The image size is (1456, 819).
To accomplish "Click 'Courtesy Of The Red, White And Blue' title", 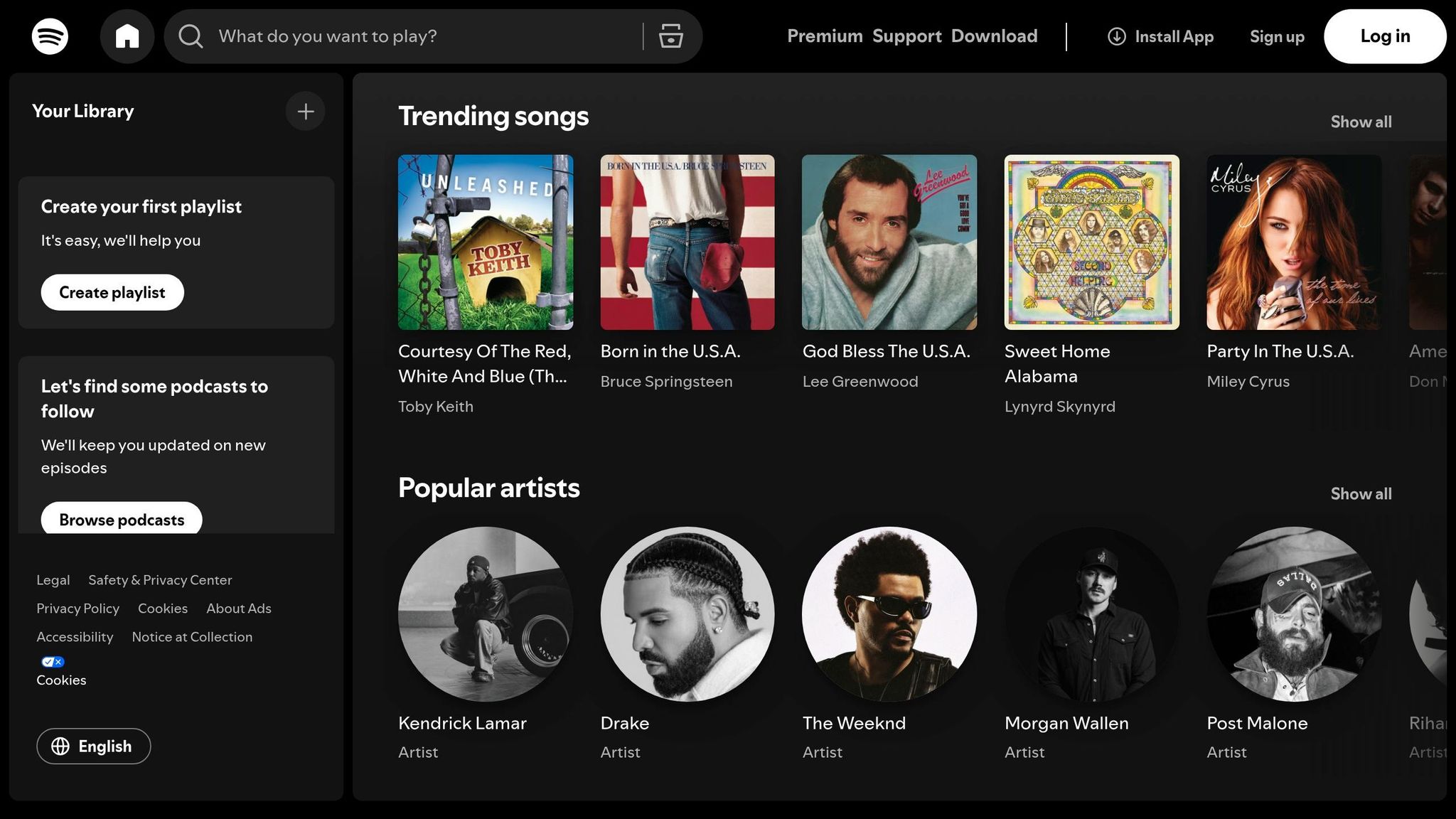I will 485,363.
